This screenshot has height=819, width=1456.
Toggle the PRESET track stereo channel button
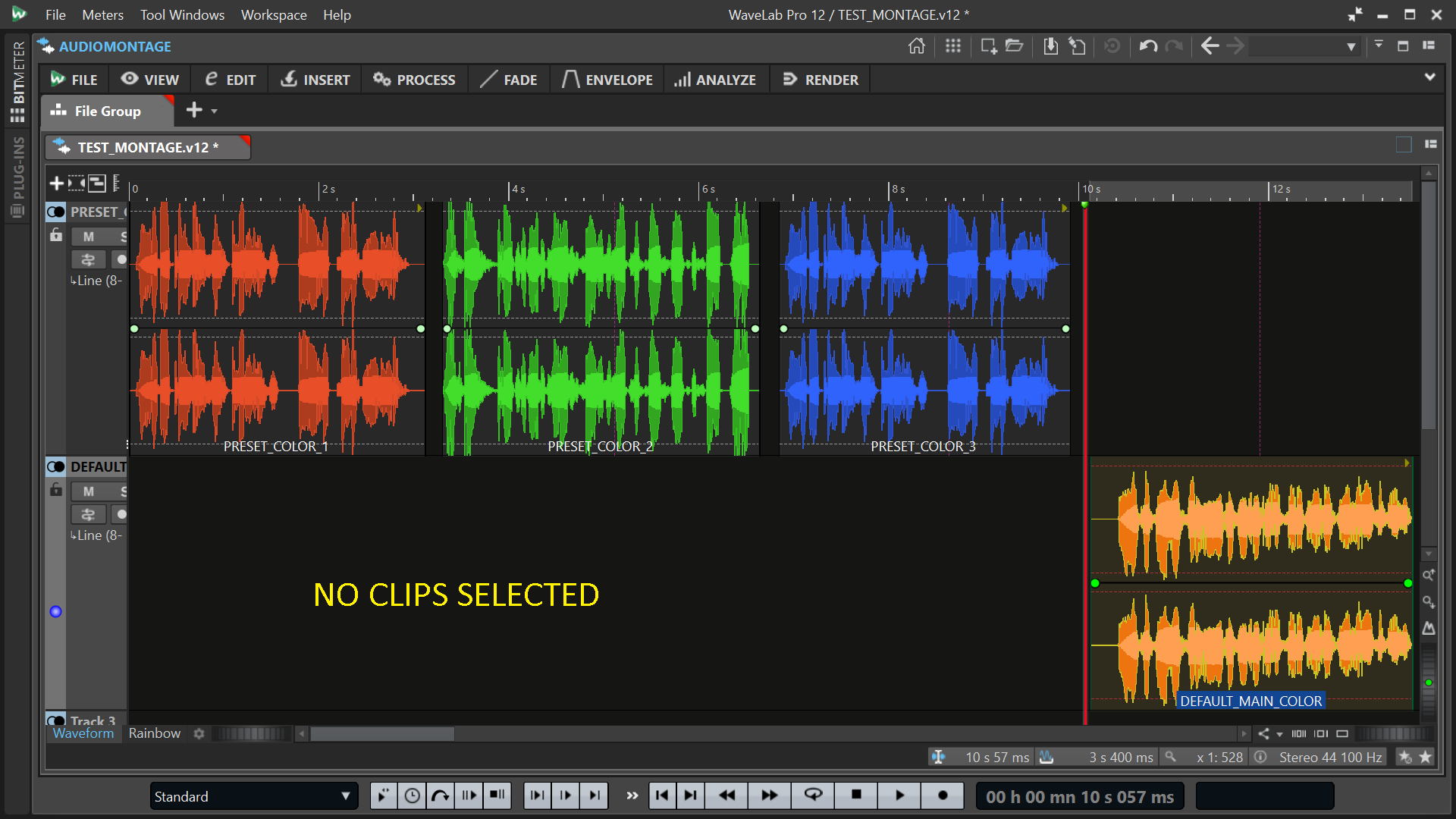pyautogui.click(x=56, y=212)
